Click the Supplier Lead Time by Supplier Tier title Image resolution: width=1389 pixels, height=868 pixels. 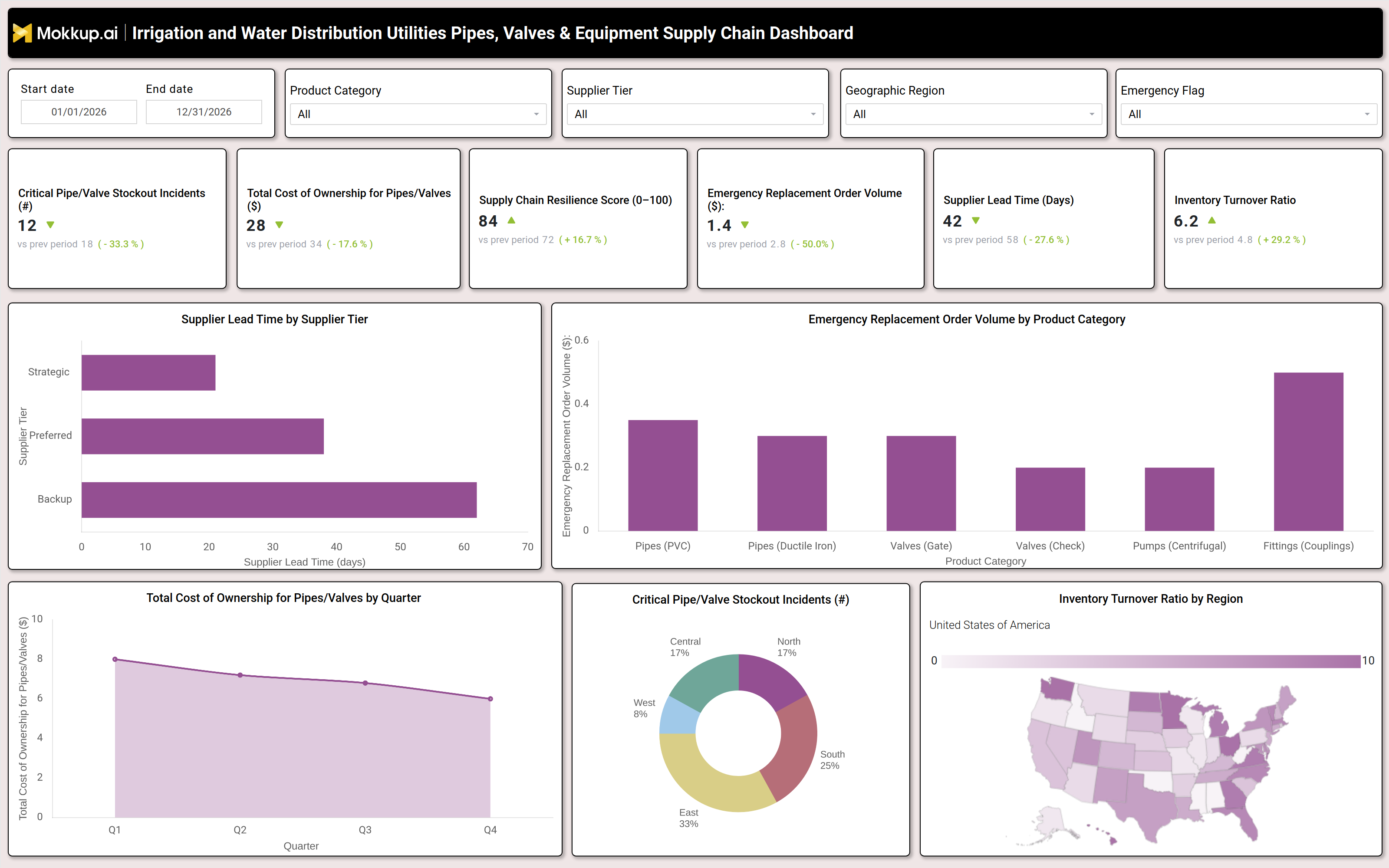tap(274, 319)
